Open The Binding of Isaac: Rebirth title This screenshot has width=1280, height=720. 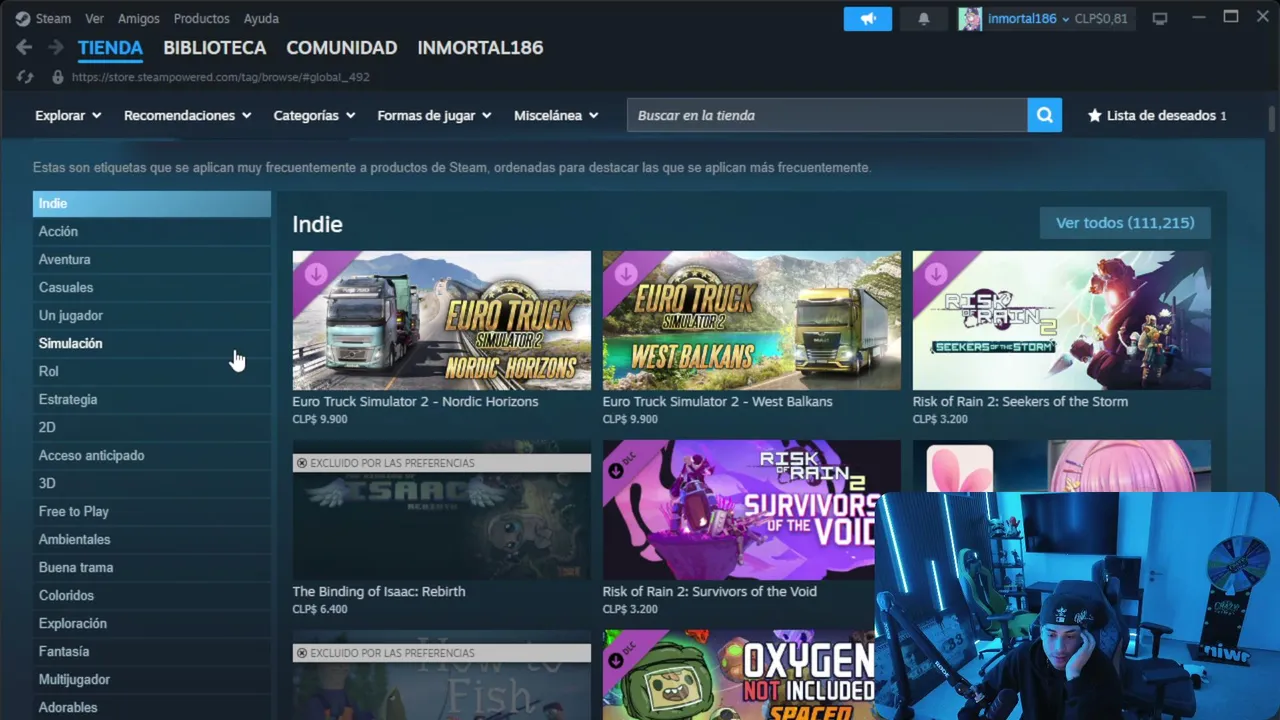[379, 591]
